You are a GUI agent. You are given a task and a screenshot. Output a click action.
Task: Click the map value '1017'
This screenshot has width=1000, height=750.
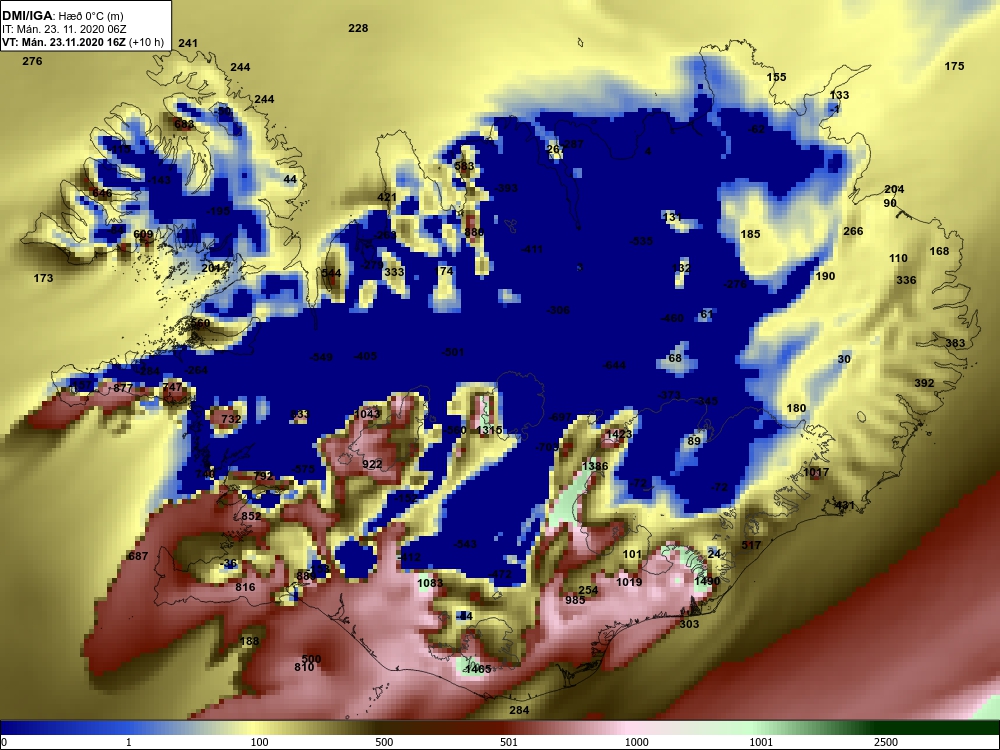click(x=816, y=473)
